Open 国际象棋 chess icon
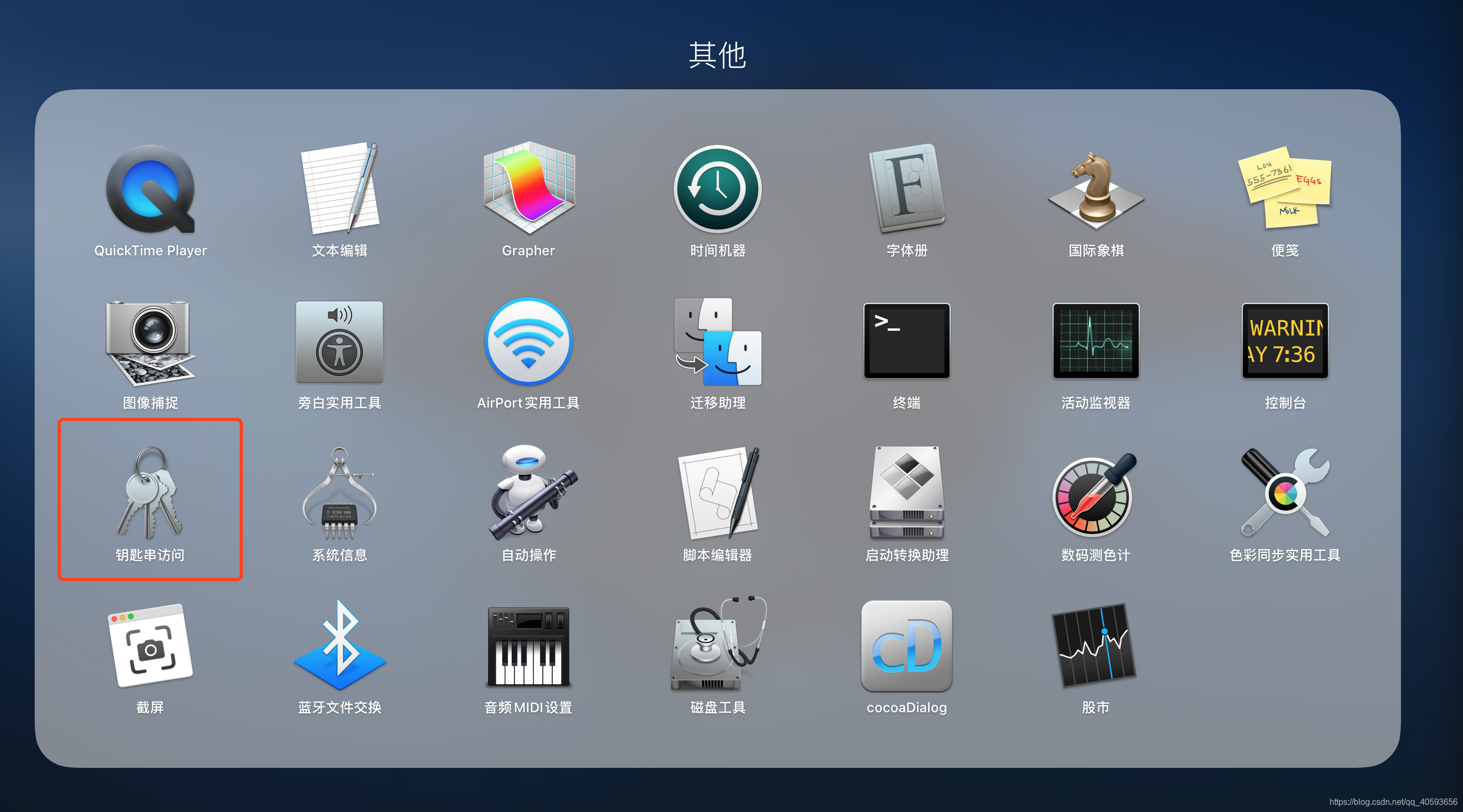This screenshot has height=812, width=1463. tap(1096, 190)
